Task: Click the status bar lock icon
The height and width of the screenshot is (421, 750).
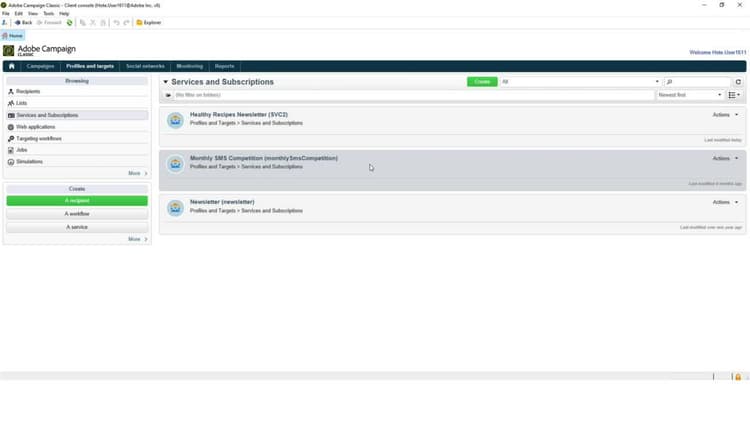Action: (x=738, y=377)
